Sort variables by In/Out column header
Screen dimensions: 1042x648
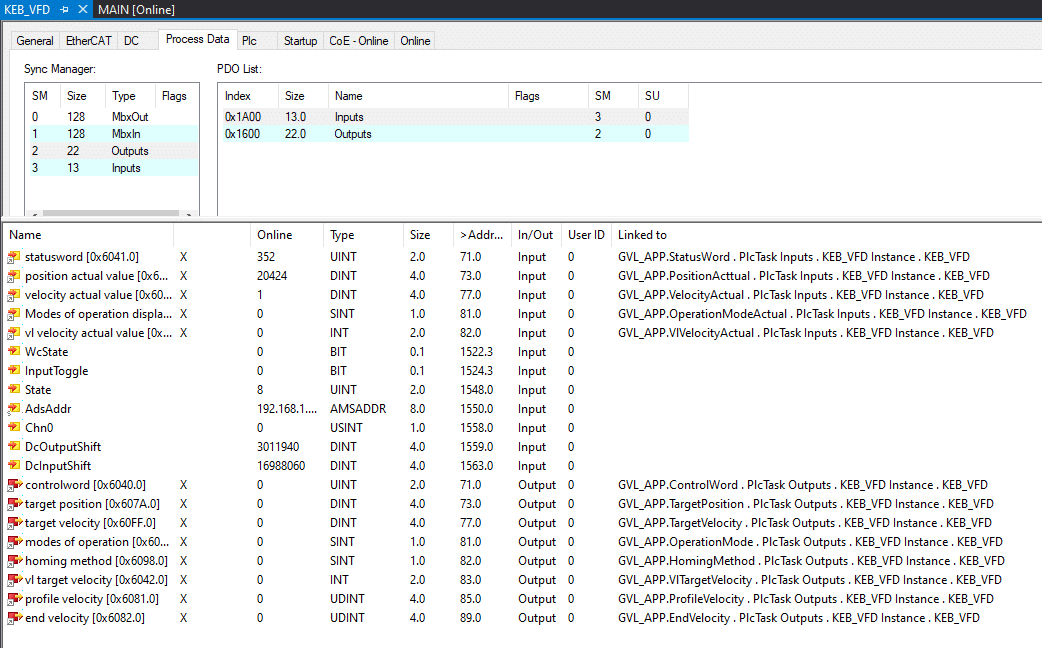(537, 235)
